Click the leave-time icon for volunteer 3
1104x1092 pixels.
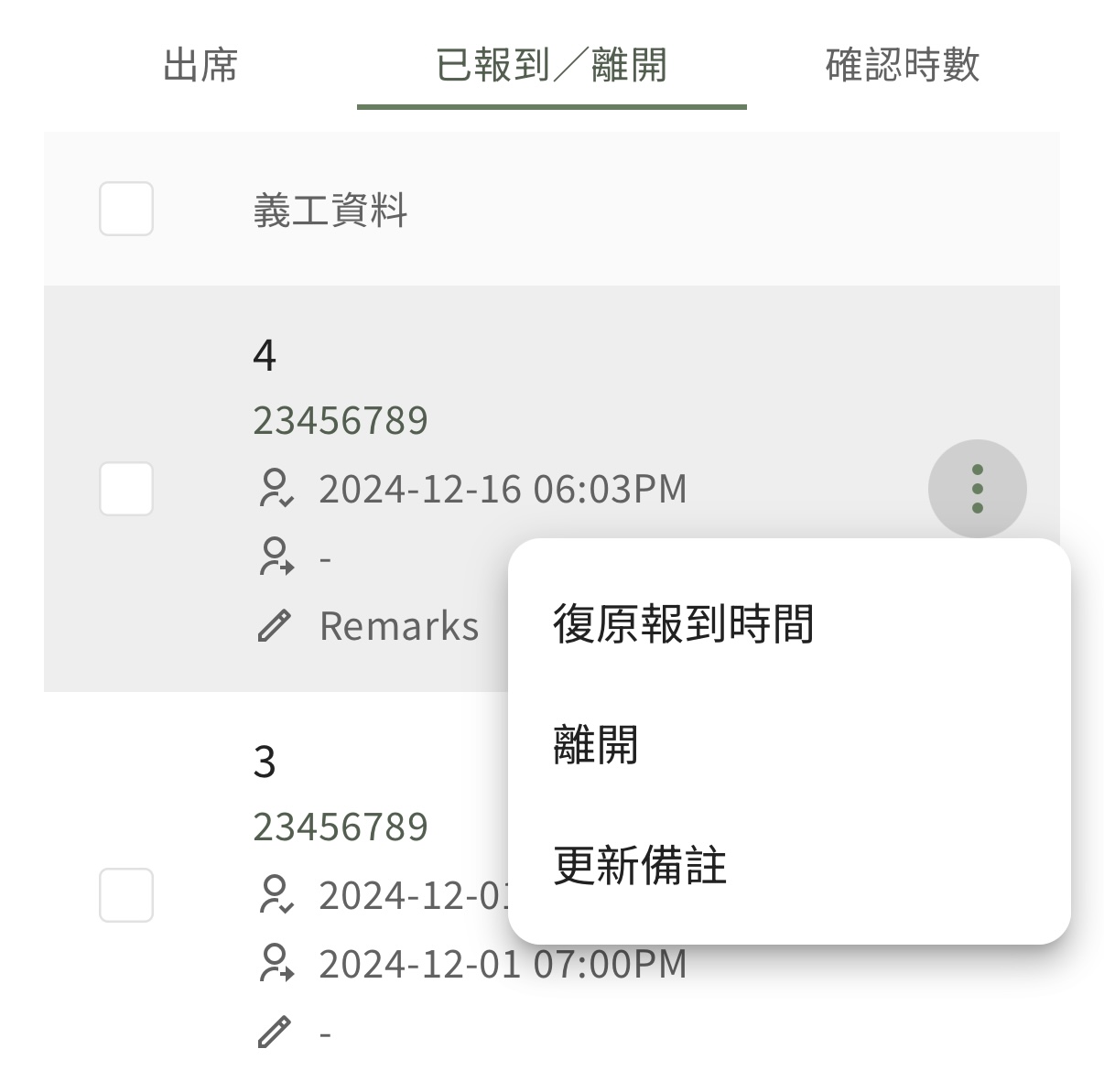(x=276, y=963)
